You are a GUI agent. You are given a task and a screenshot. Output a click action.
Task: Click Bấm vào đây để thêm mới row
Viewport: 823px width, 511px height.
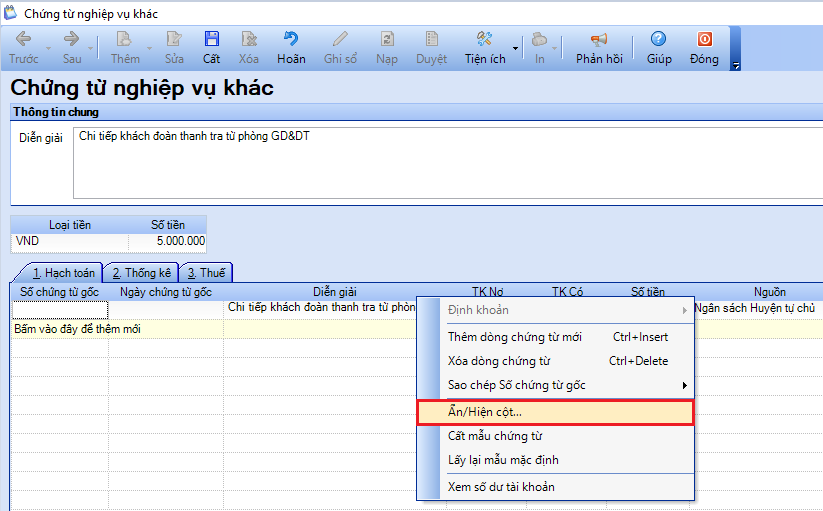77,329
